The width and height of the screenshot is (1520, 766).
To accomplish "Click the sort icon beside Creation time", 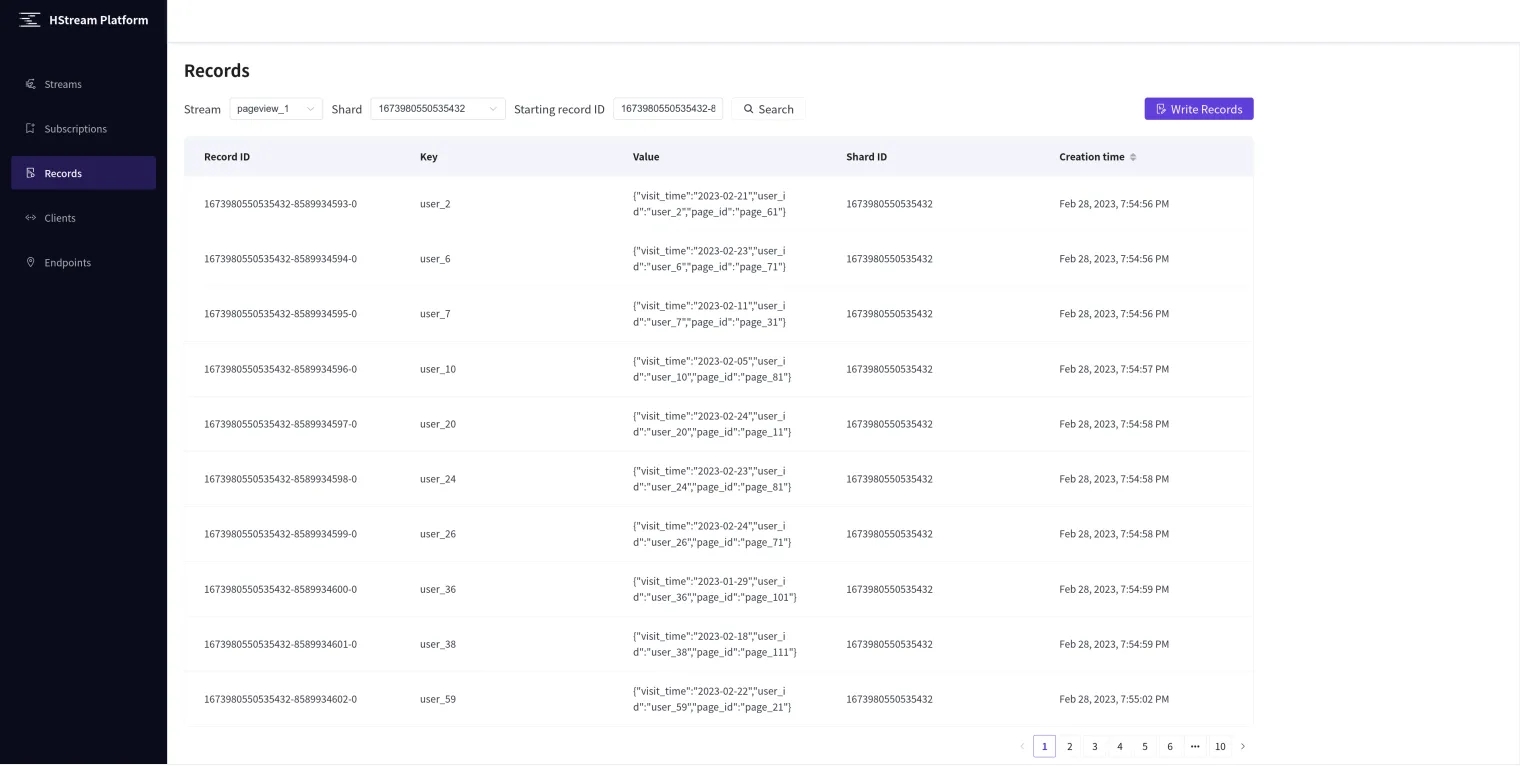I will tap(1133, 157).
